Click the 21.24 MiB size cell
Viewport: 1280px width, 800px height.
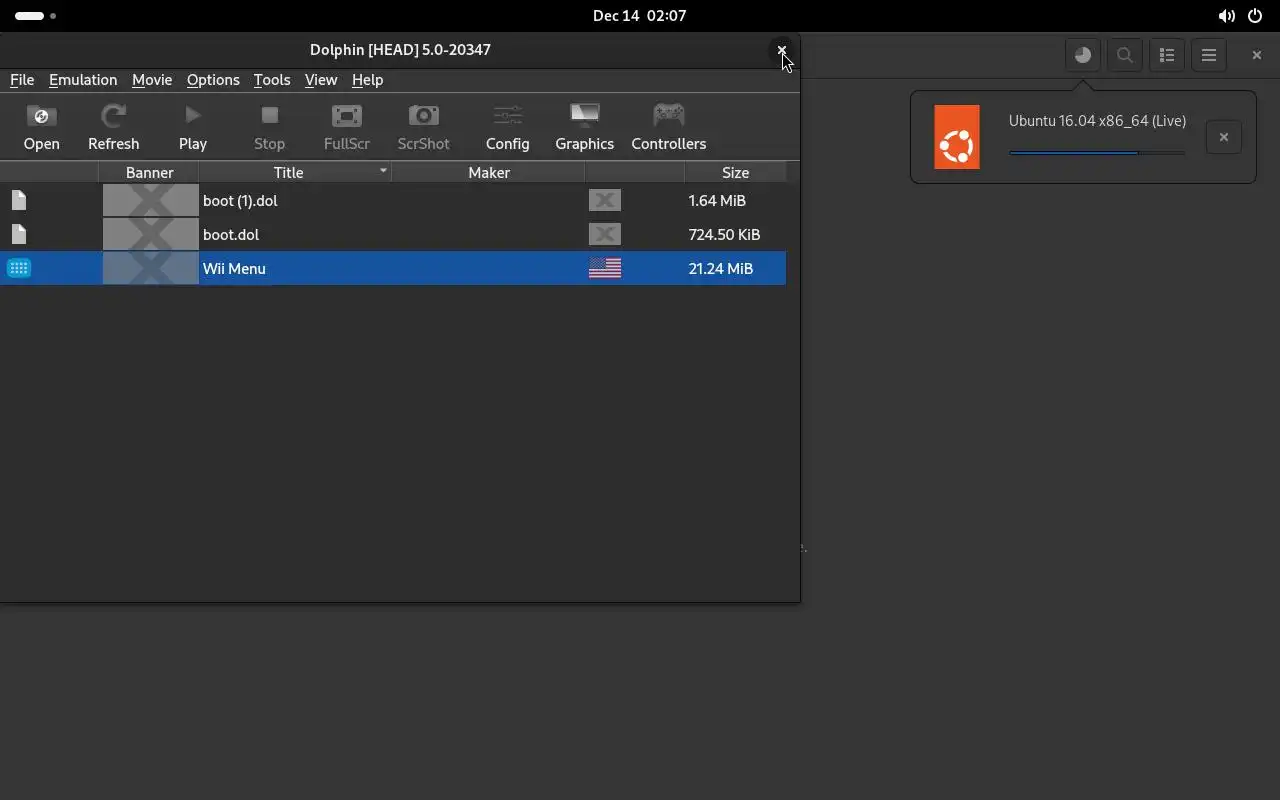[x=721, y=269]
